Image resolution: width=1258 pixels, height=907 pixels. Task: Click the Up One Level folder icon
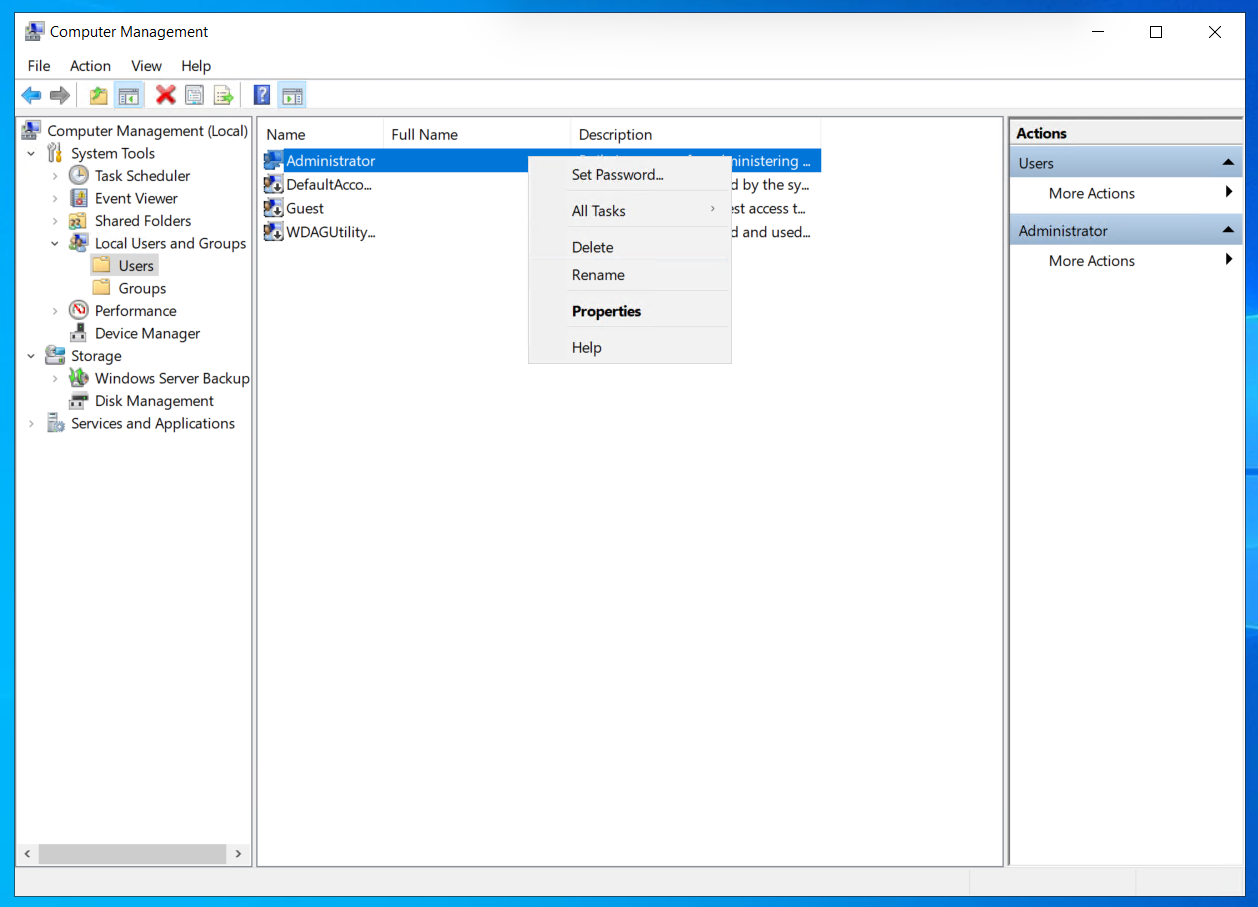click(98, 95)
